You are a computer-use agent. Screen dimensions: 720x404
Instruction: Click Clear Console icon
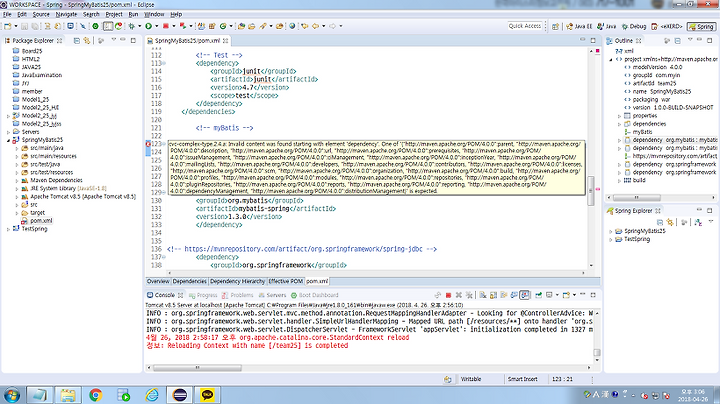tap(483, 295)
